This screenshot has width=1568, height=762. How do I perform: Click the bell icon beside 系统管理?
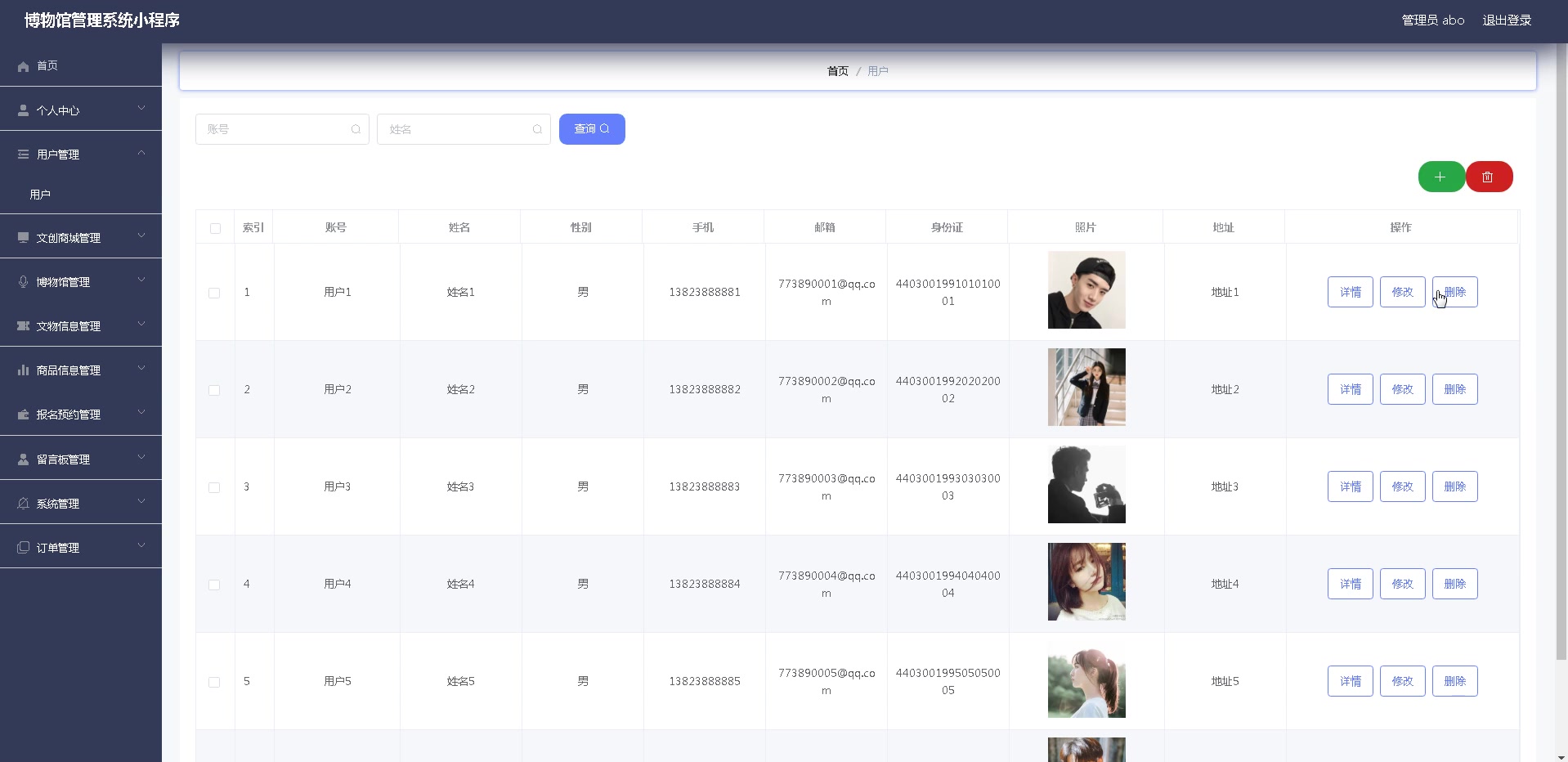click(23, 504)
